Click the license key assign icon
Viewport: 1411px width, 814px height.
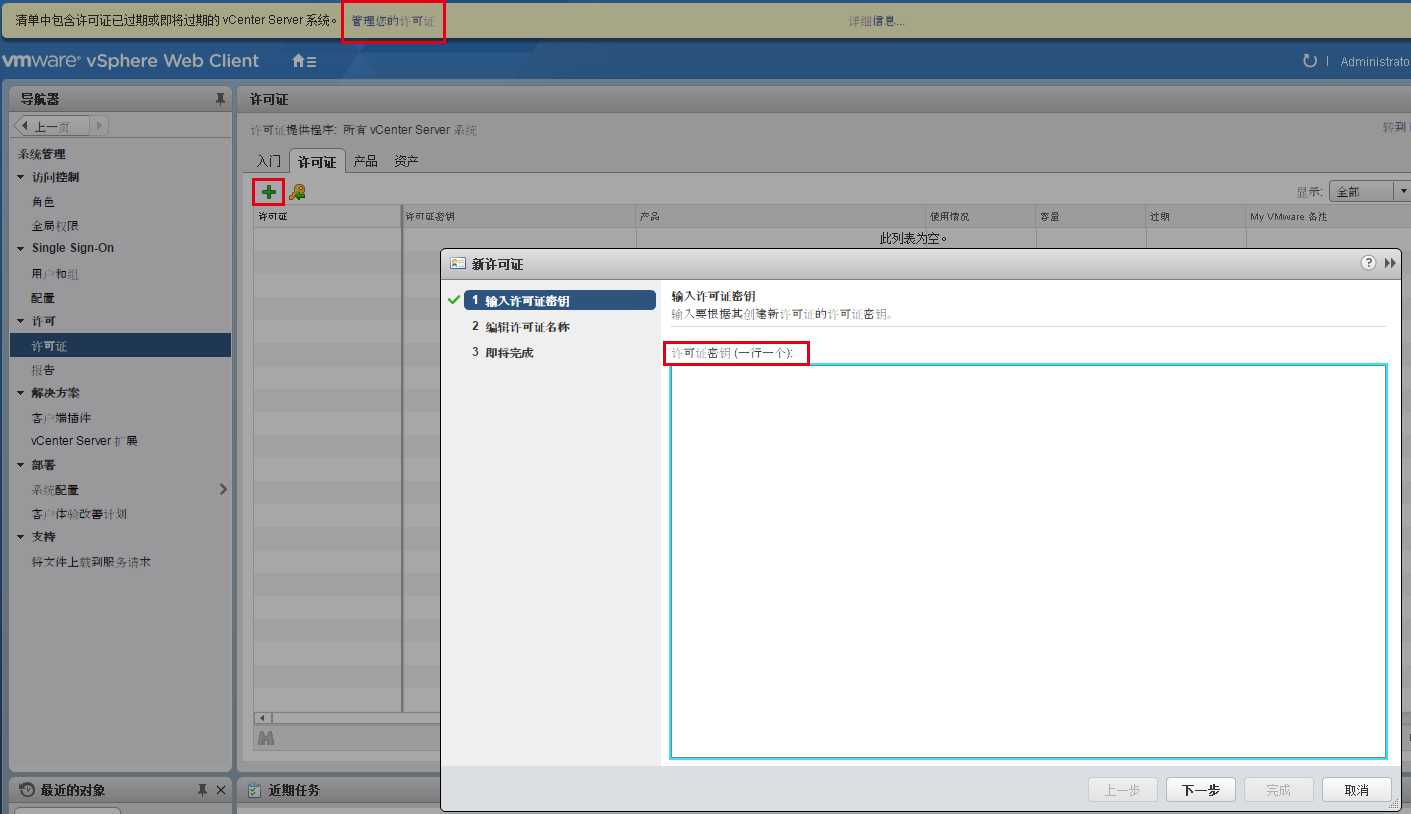point(297,192)
